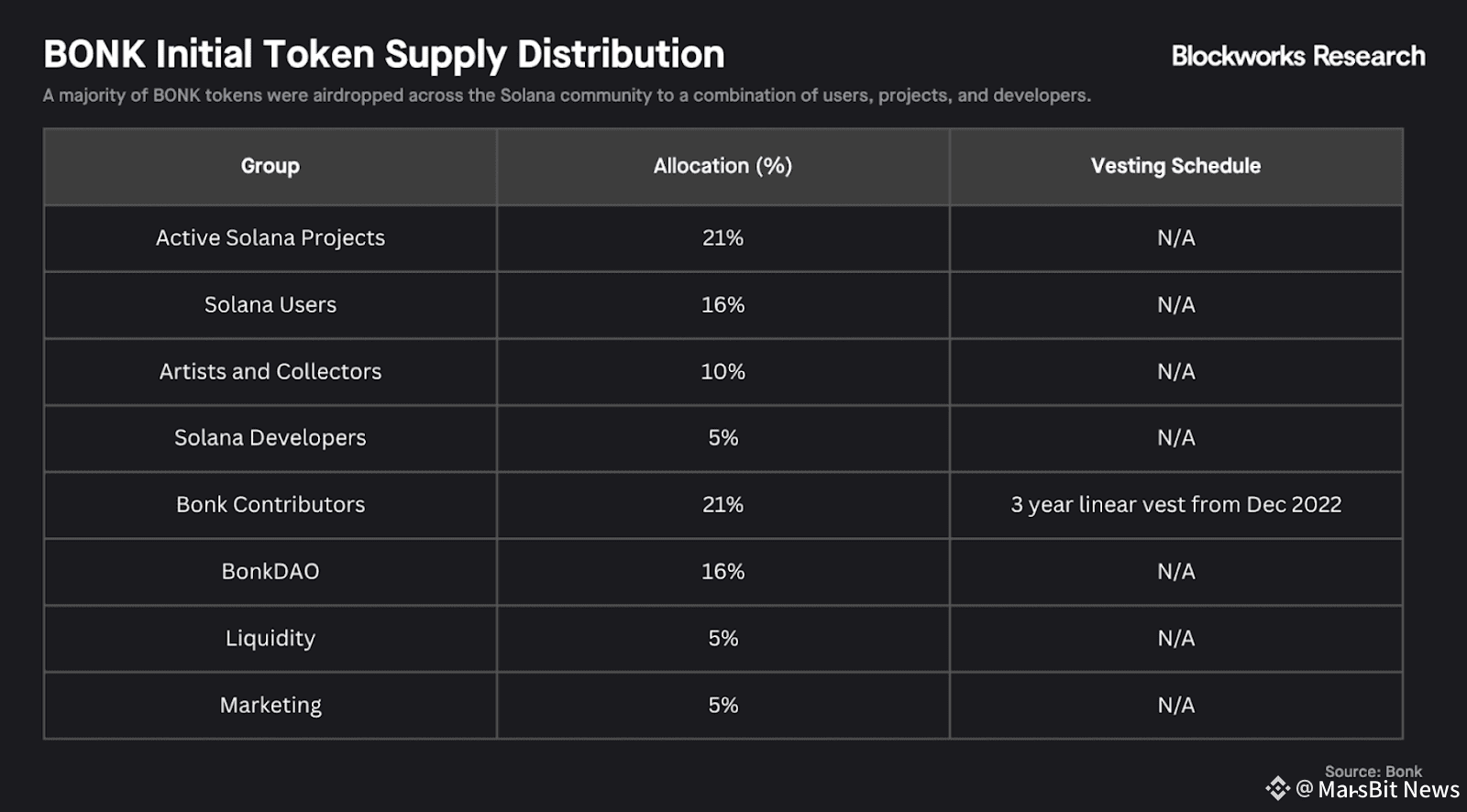Click the Binance logo icon in the watermark
Image resolution: width=1467 pixels, height=812 pixels.
pos(1277,788)
